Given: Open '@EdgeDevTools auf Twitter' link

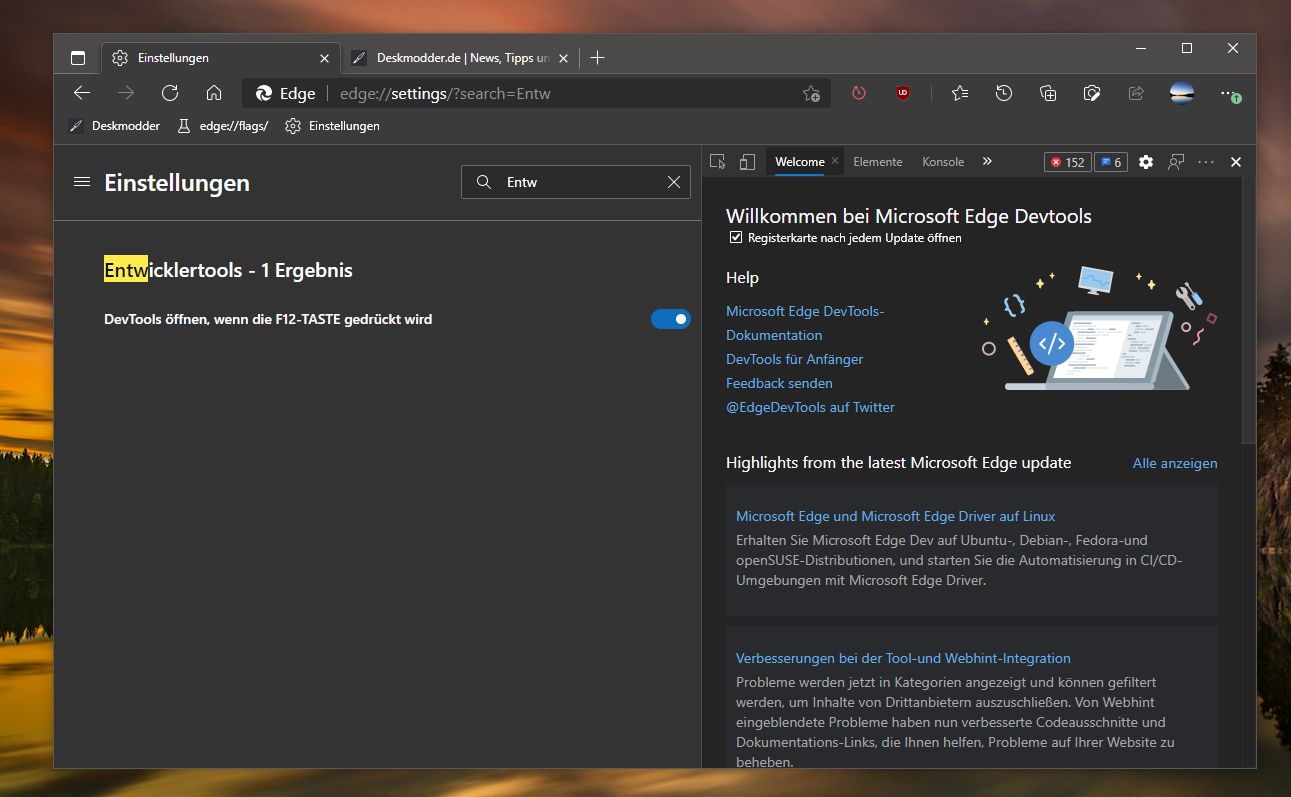Looking at the screenshot, I should (810, 407).
